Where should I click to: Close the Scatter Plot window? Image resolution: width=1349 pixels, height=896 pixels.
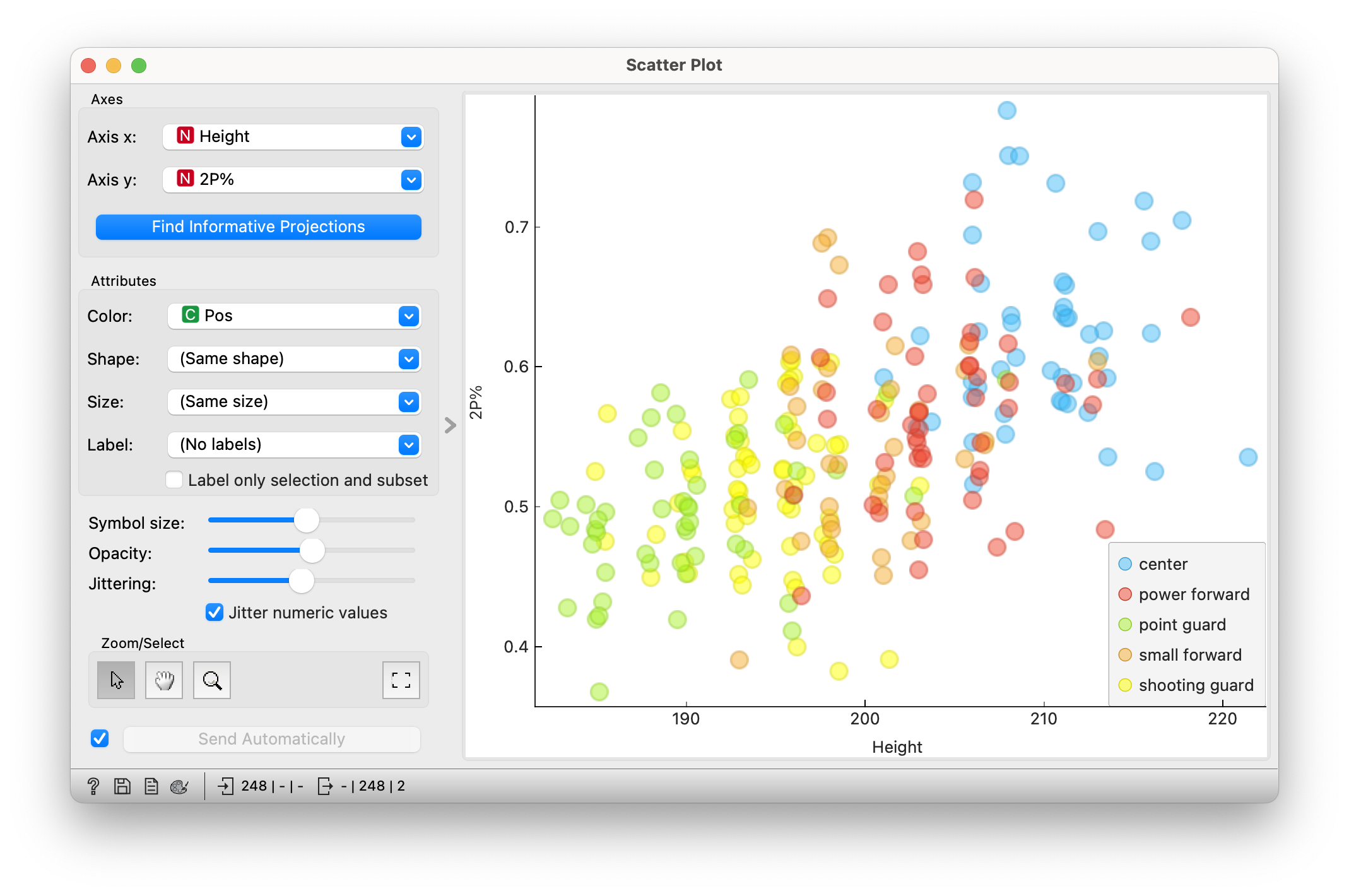click(88, 65)
